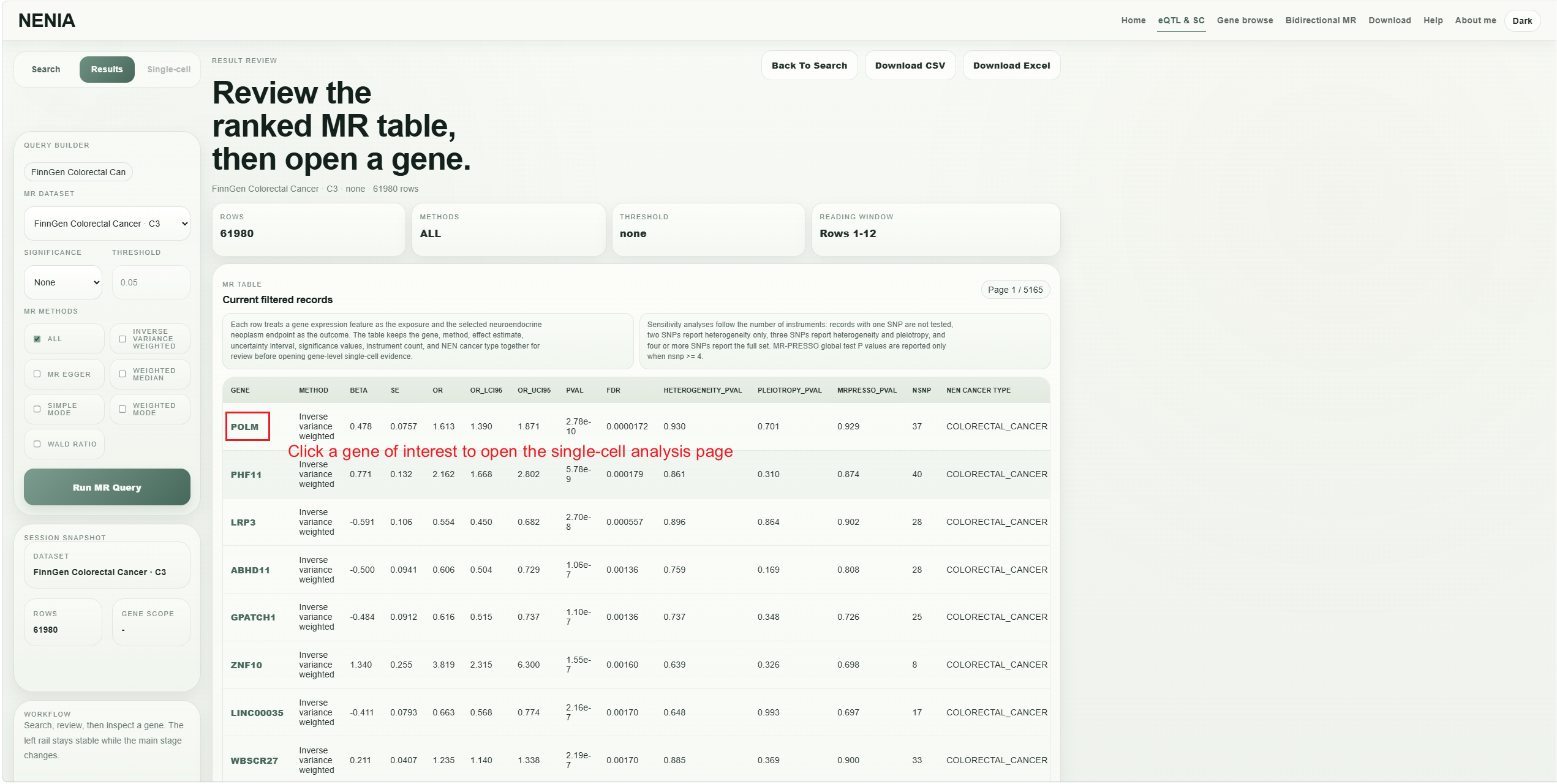The height and width of the screenshot is (784, 1557).
Task: Click the NENIA logo
Action: (x=47, y=20)
